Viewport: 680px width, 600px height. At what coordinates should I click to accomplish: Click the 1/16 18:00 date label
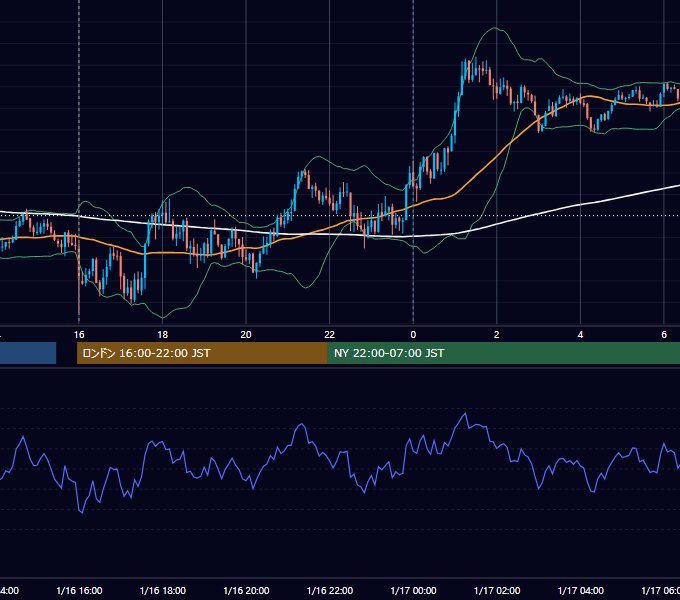point(163,590)
